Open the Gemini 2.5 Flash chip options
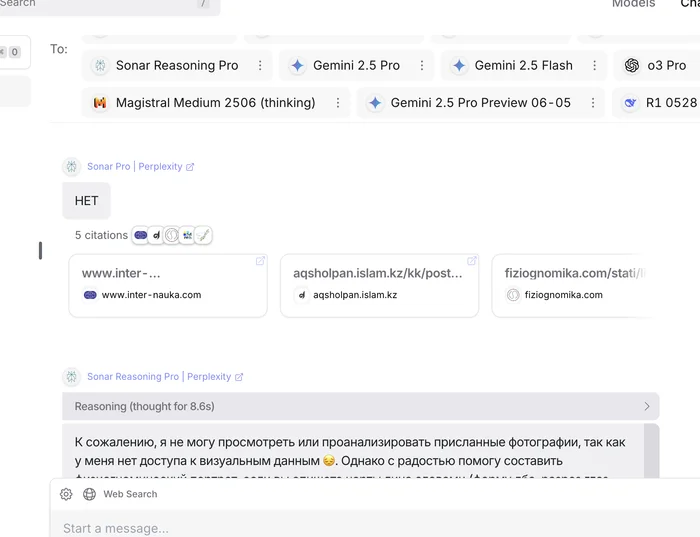Image resolution: width=700 pixels, height=537 pixels. [x=594, y=66]
